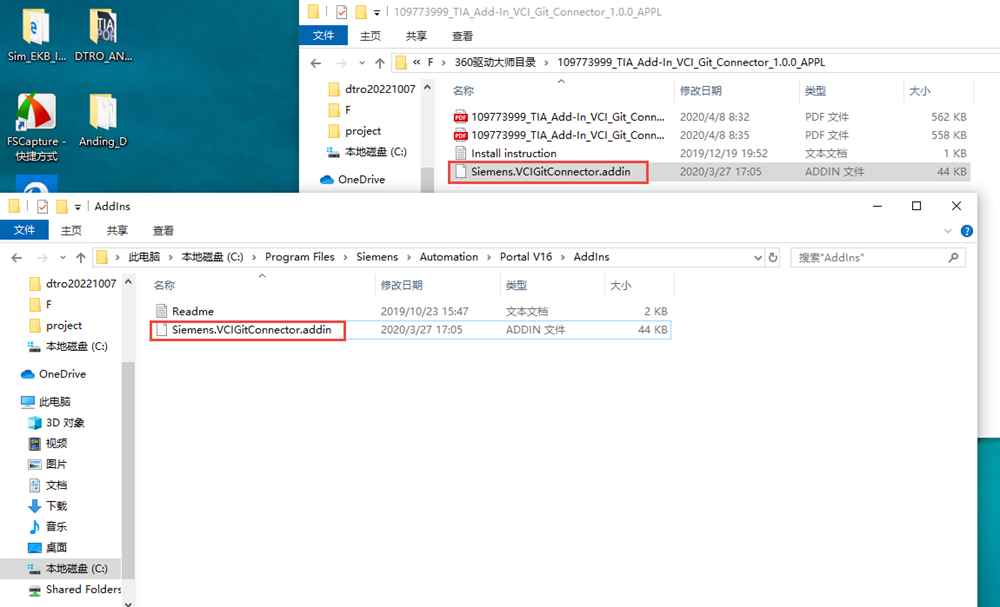Go up one folder level in AddIns window
The height and width of the screenshot is (607, 1000).
(80, 258)
